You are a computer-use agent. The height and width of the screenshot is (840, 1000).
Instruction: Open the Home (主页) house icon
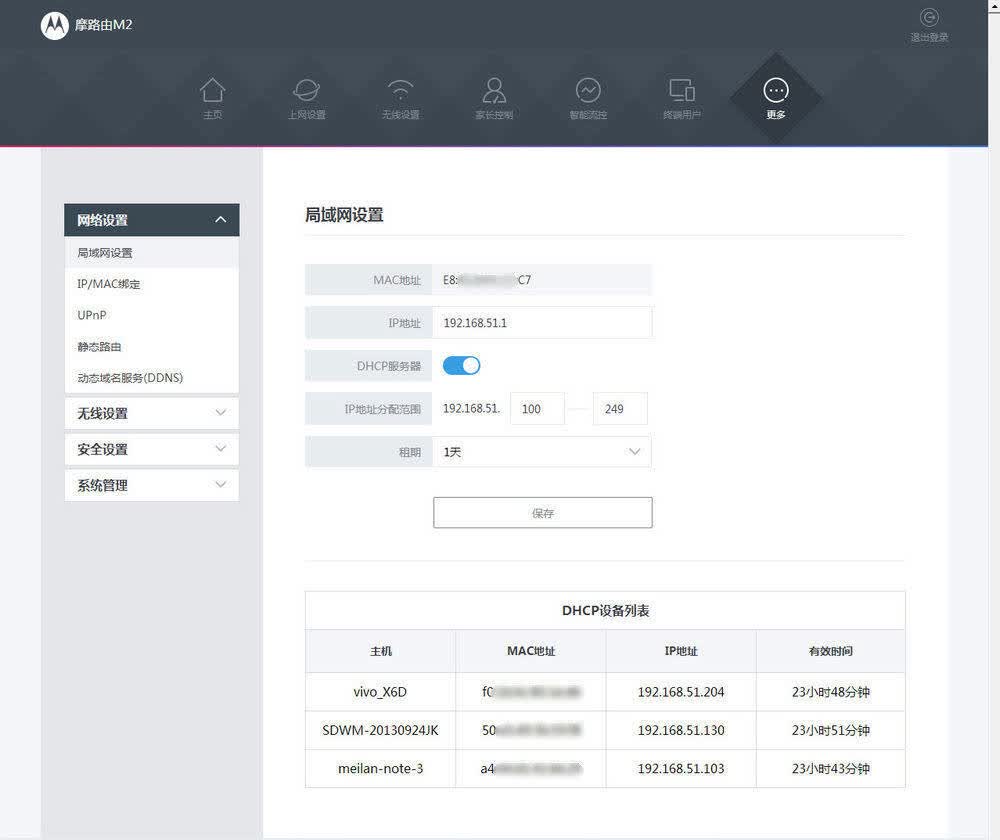click(x=212, y=91)
